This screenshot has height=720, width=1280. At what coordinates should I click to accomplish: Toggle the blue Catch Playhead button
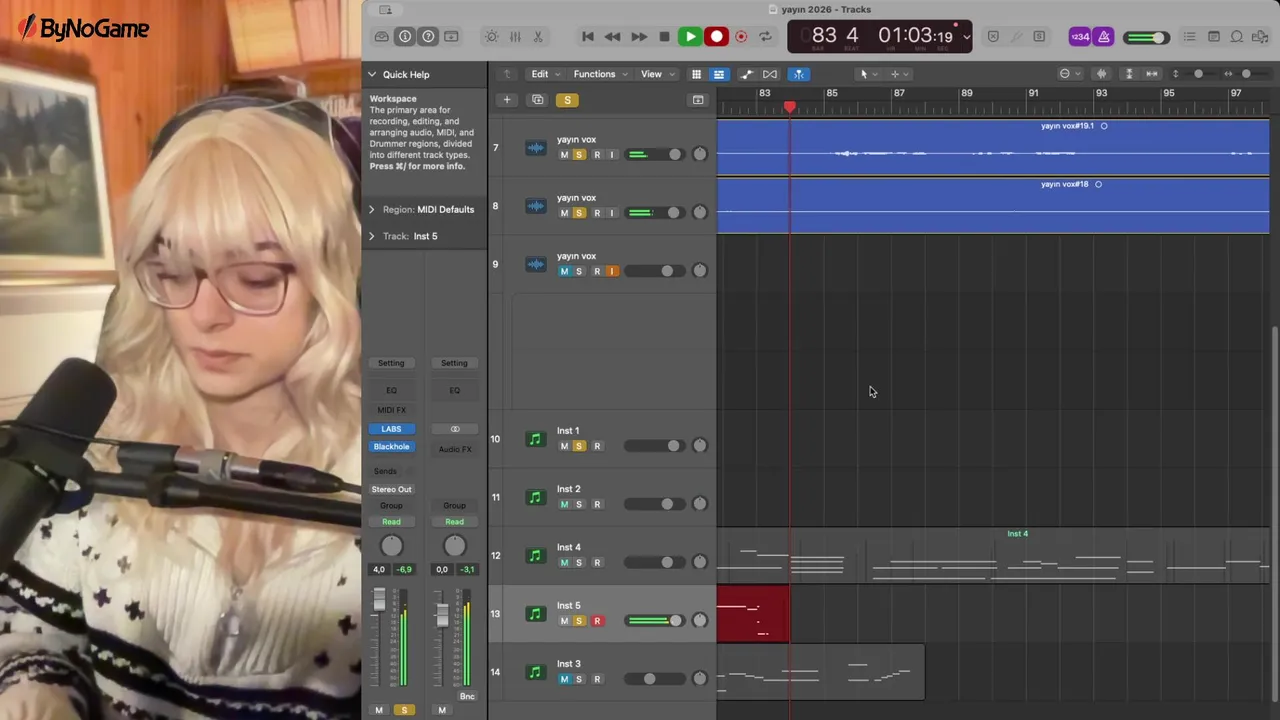(799, 74)
